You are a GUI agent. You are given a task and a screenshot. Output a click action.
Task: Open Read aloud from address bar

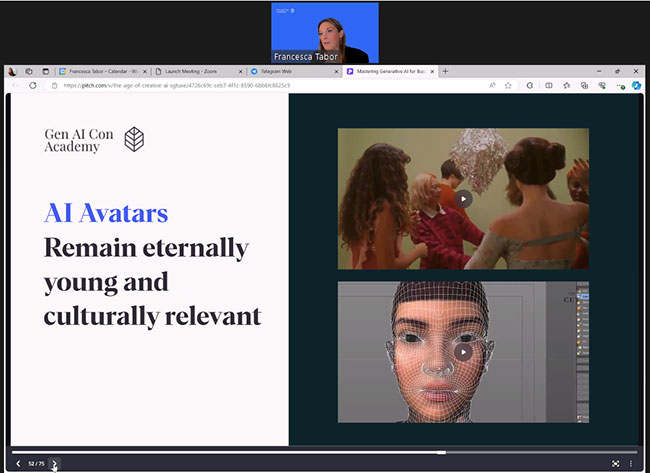pos(492,85)
